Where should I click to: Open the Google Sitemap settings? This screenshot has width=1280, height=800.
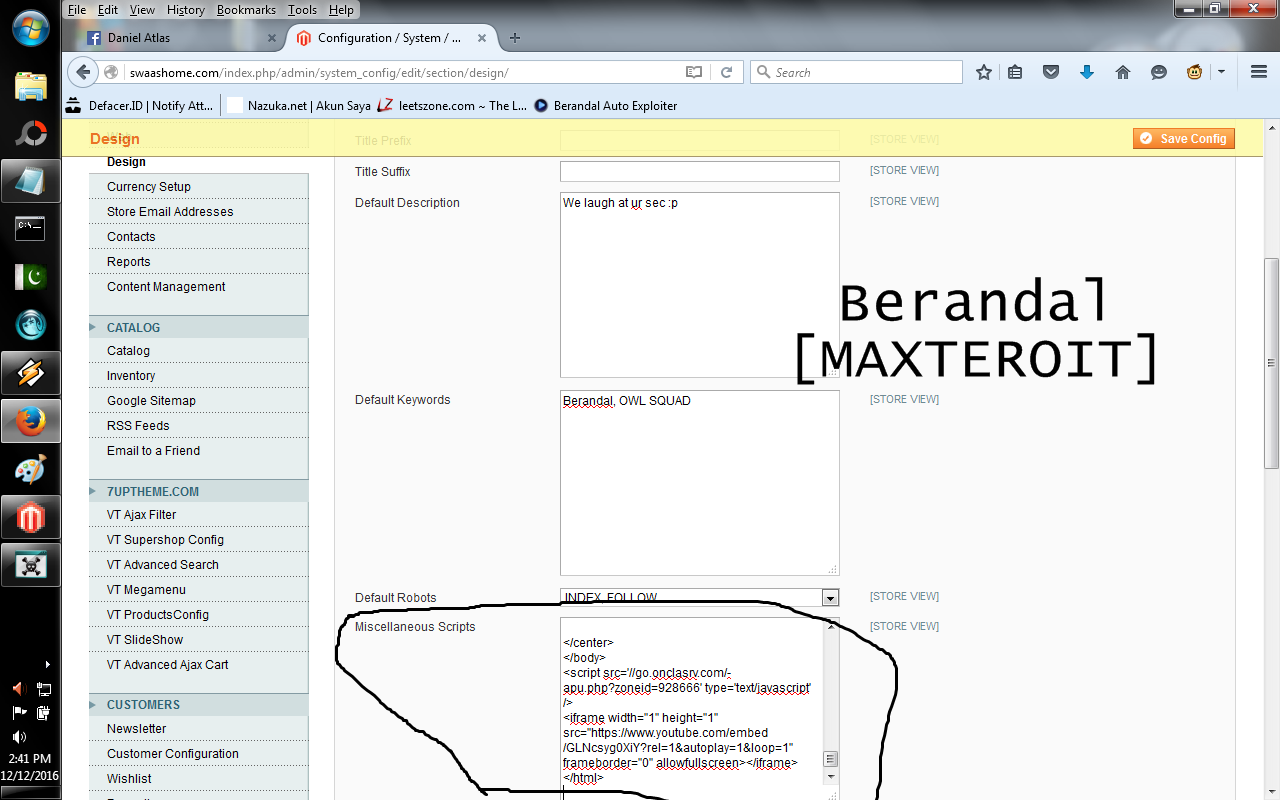[151, 401]
